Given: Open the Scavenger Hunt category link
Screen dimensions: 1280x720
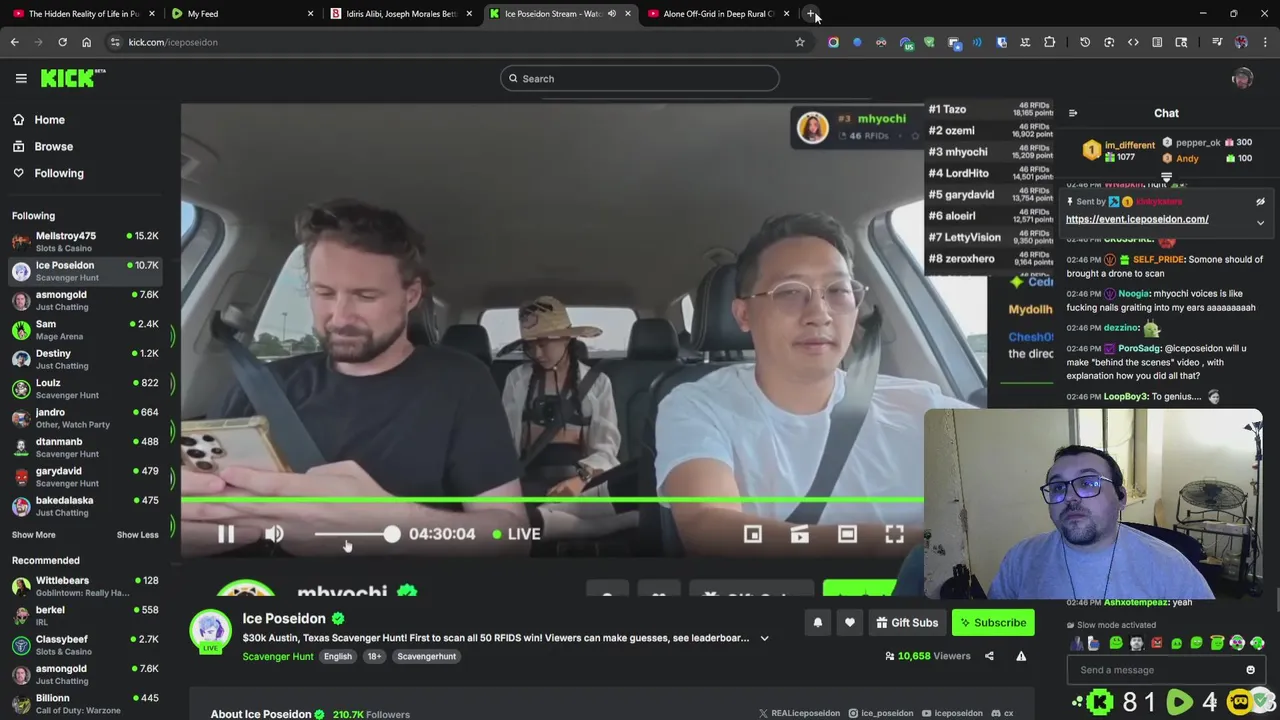Looking at the screenshot, I should [x=278, y=656].
